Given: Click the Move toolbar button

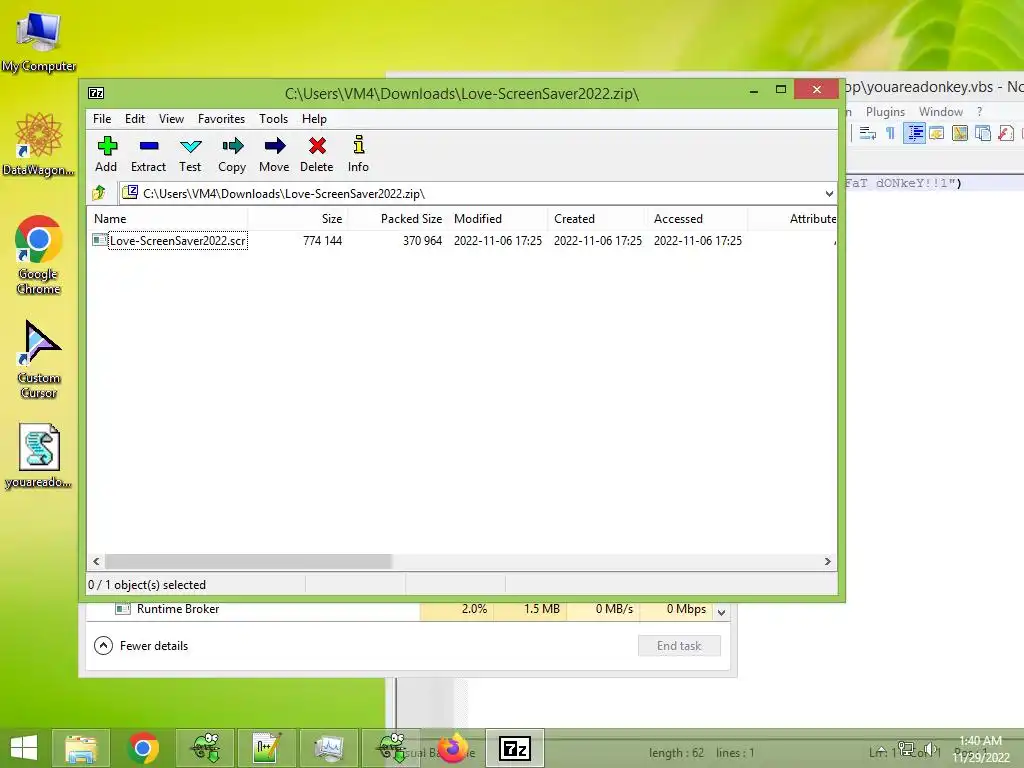Looking at the screenshot, I should tap(274, 154).
